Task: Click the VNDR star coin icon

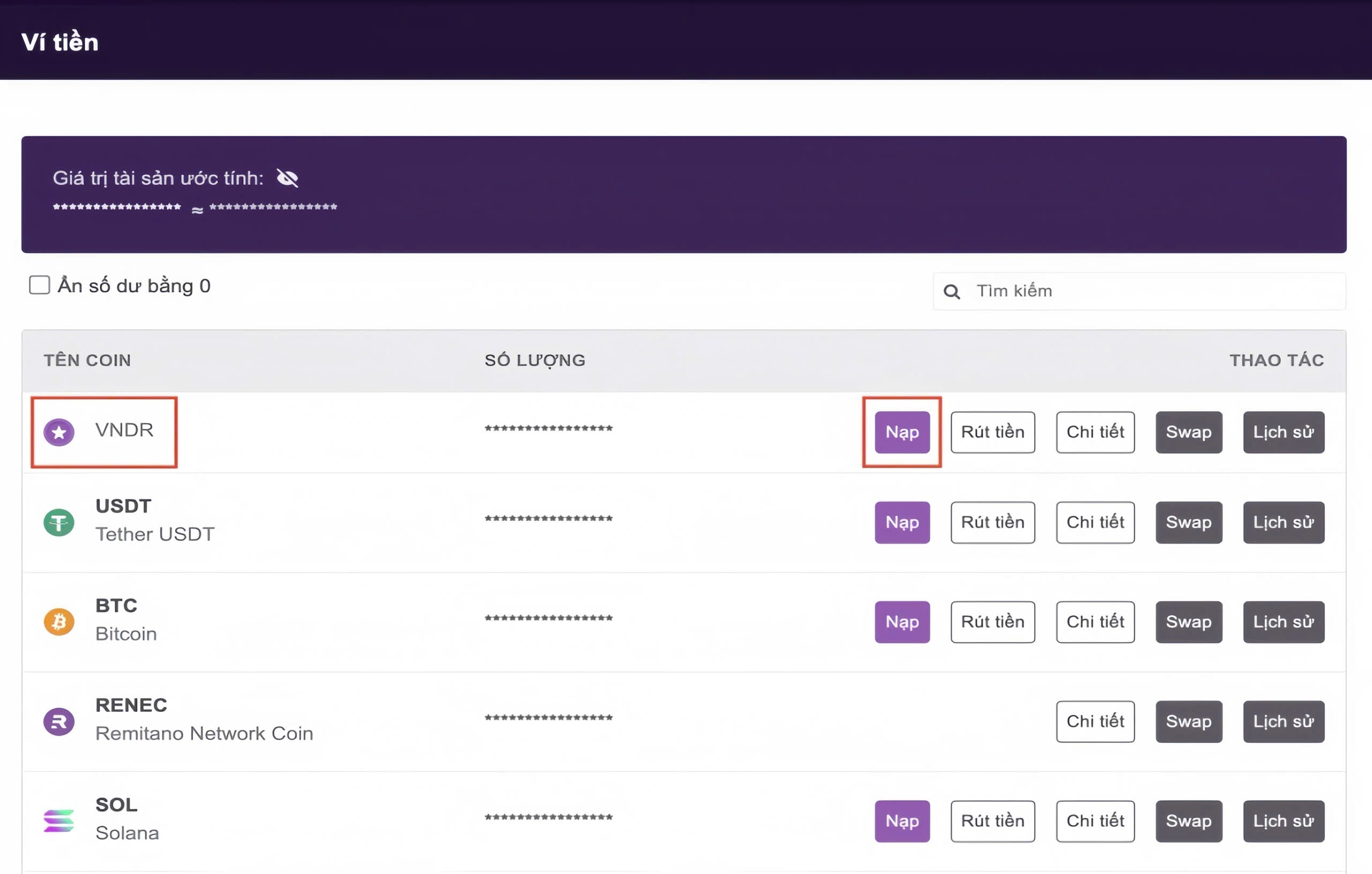Action: (x=59, y=432)
